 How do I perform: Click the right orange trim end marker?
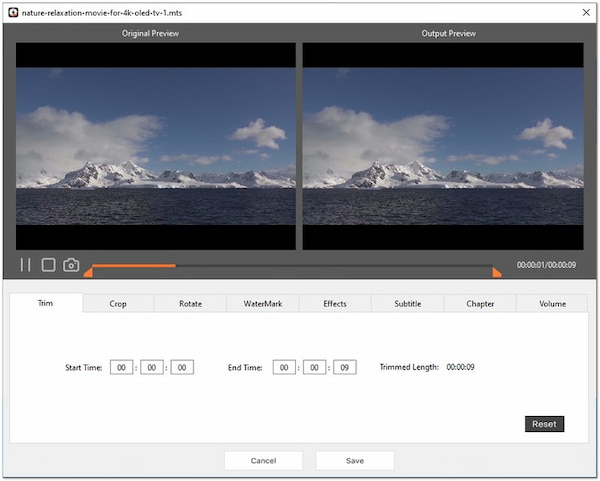[x=497, y=272]
